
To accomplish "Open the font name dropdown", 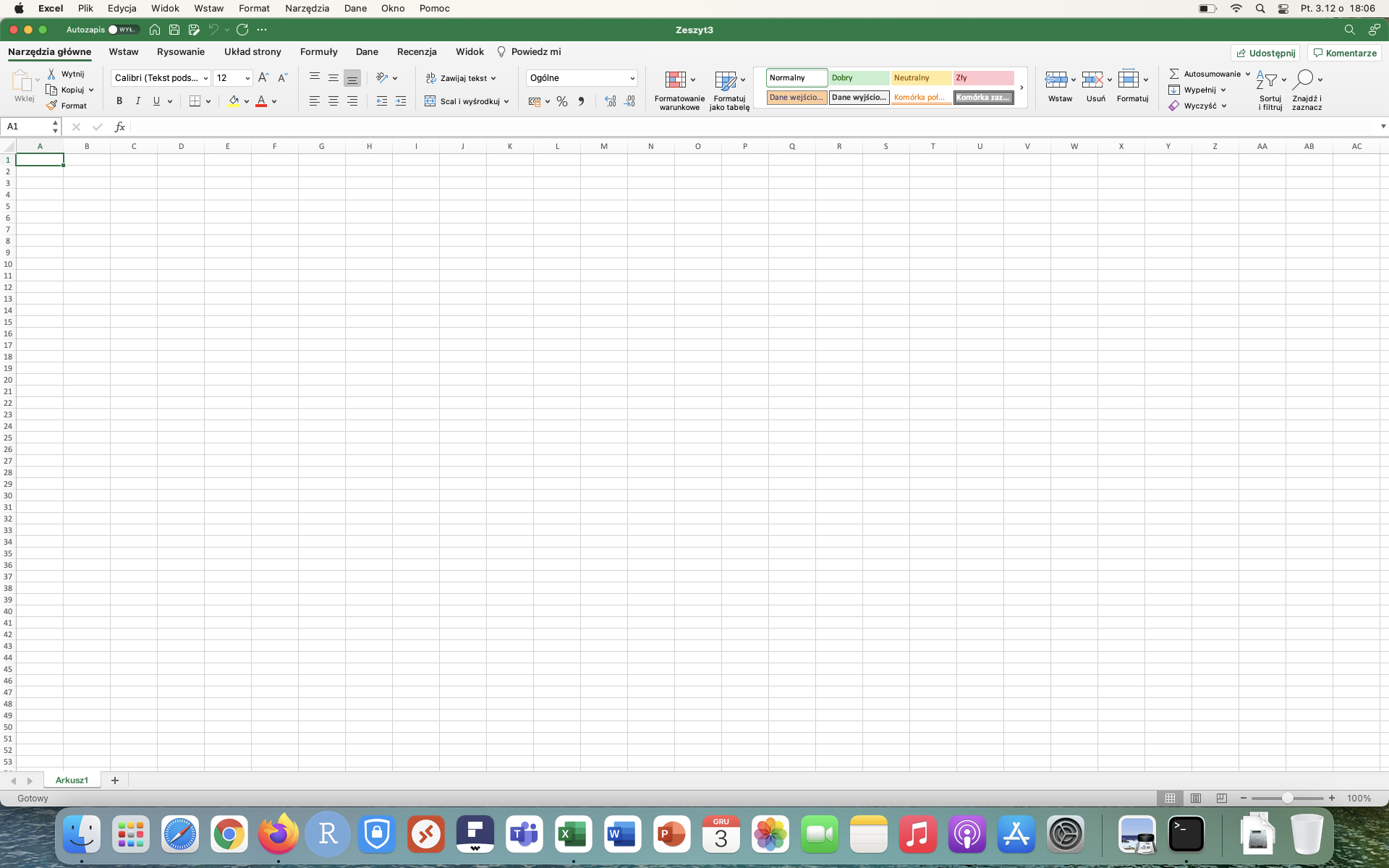I will click(205, 78).
